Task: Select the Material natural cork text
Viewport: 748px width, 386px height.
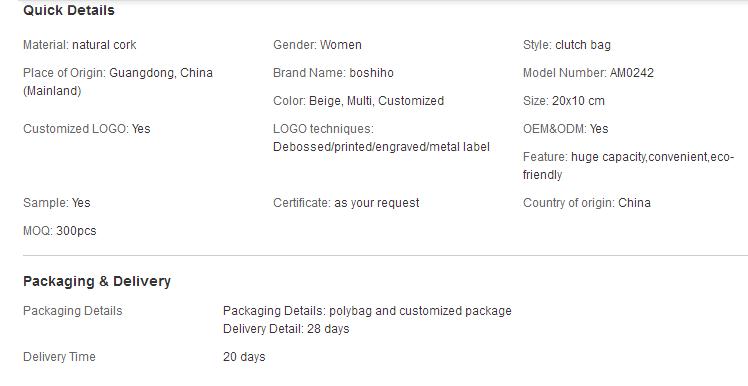Action: [80, 45]
